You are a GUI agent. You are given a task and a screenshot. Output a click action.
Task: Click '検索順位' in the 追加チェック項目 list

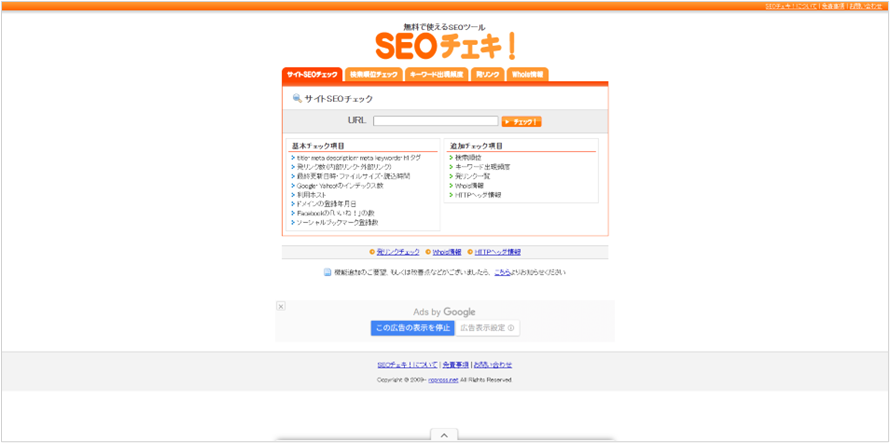point(468,158)
